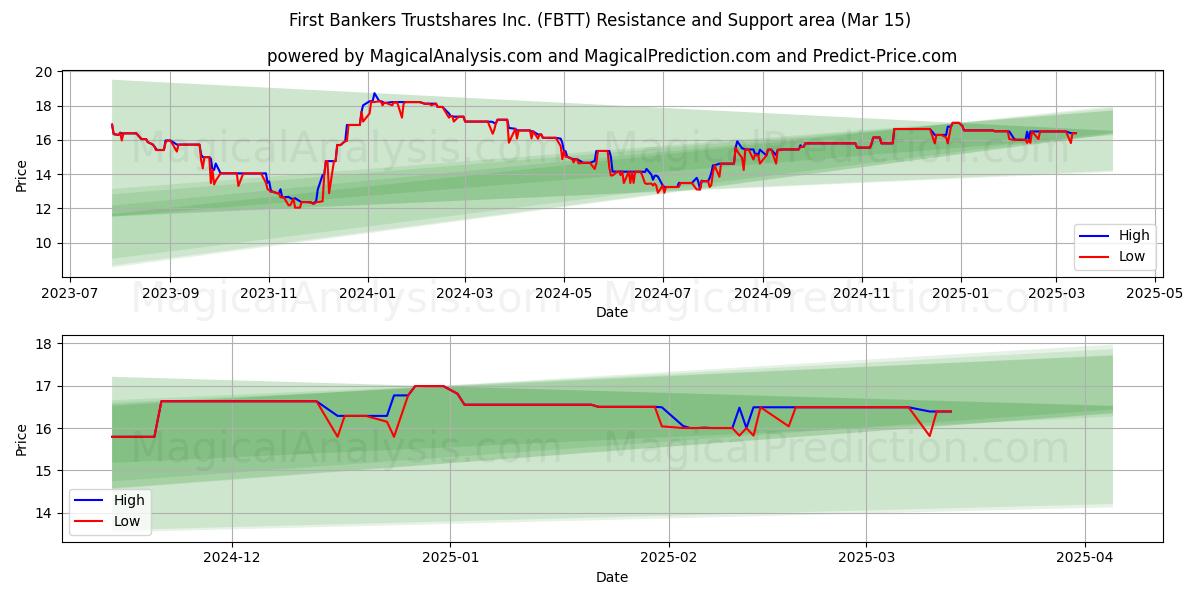Screen dimensions: 1200x600
Task: Click the 'powered by MagicalAnalysis.com' subtitle
Action: coord(612,56)
